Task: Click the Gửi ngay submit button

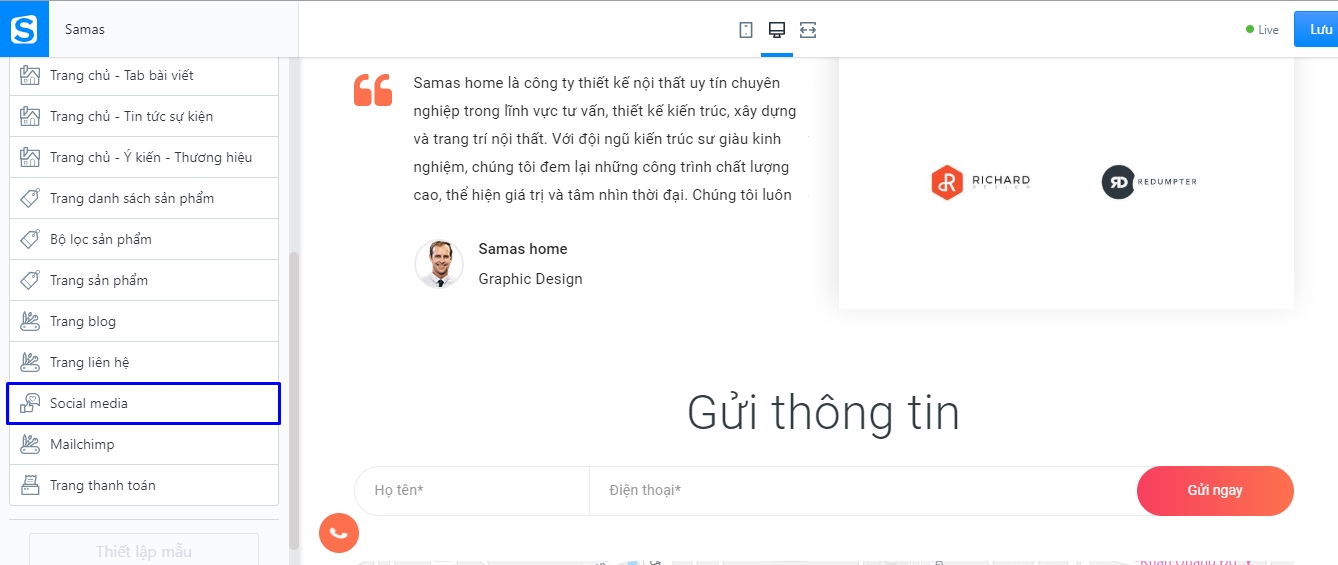Action: click(x=1215, y=490)
